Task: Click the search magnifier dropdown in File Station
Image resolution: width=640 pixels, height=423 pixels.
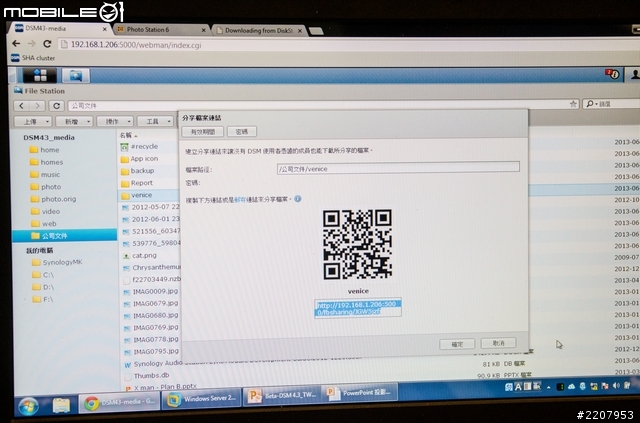Action: [591, 104]
